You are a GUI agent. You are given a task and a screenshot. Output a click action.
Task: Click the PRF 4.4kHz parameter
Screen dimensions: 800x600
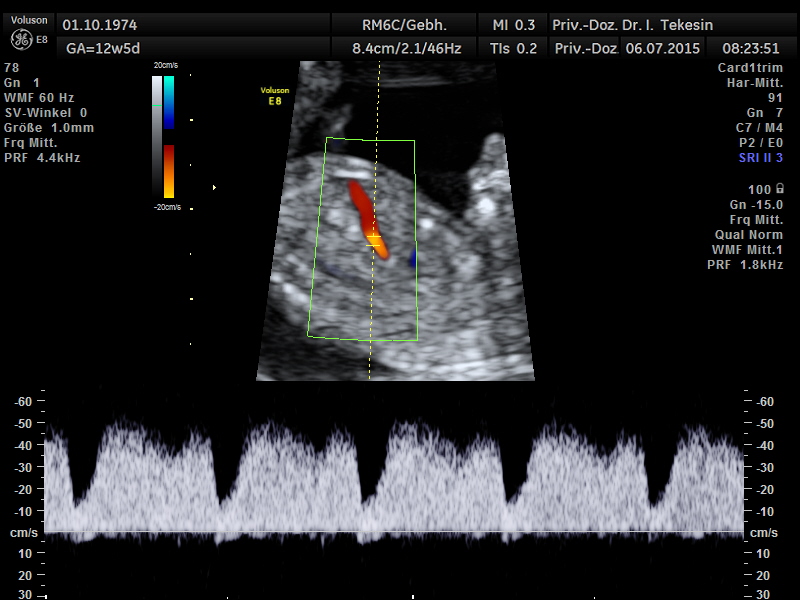tap(42, 158)
